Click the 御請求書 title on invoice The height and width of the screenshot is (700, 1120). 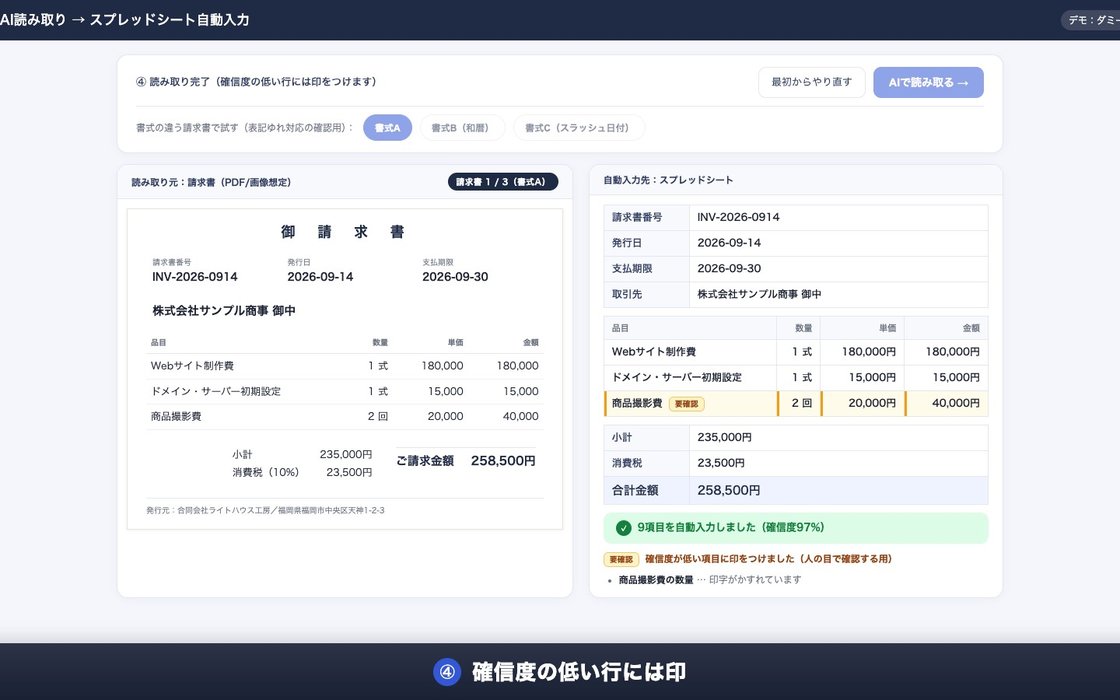(343, 232)
